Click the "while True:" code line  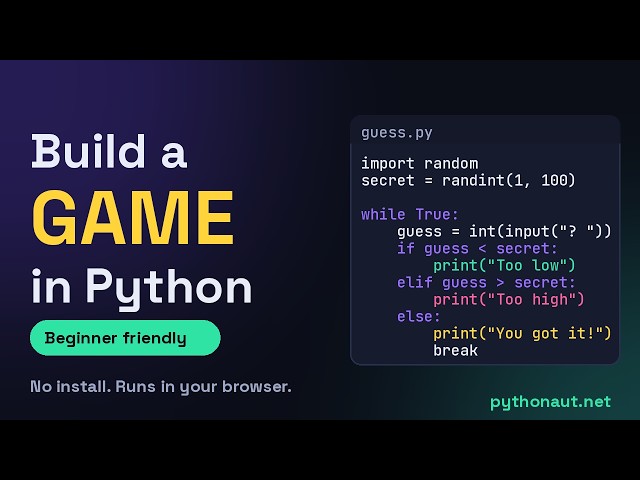point(410,214)
